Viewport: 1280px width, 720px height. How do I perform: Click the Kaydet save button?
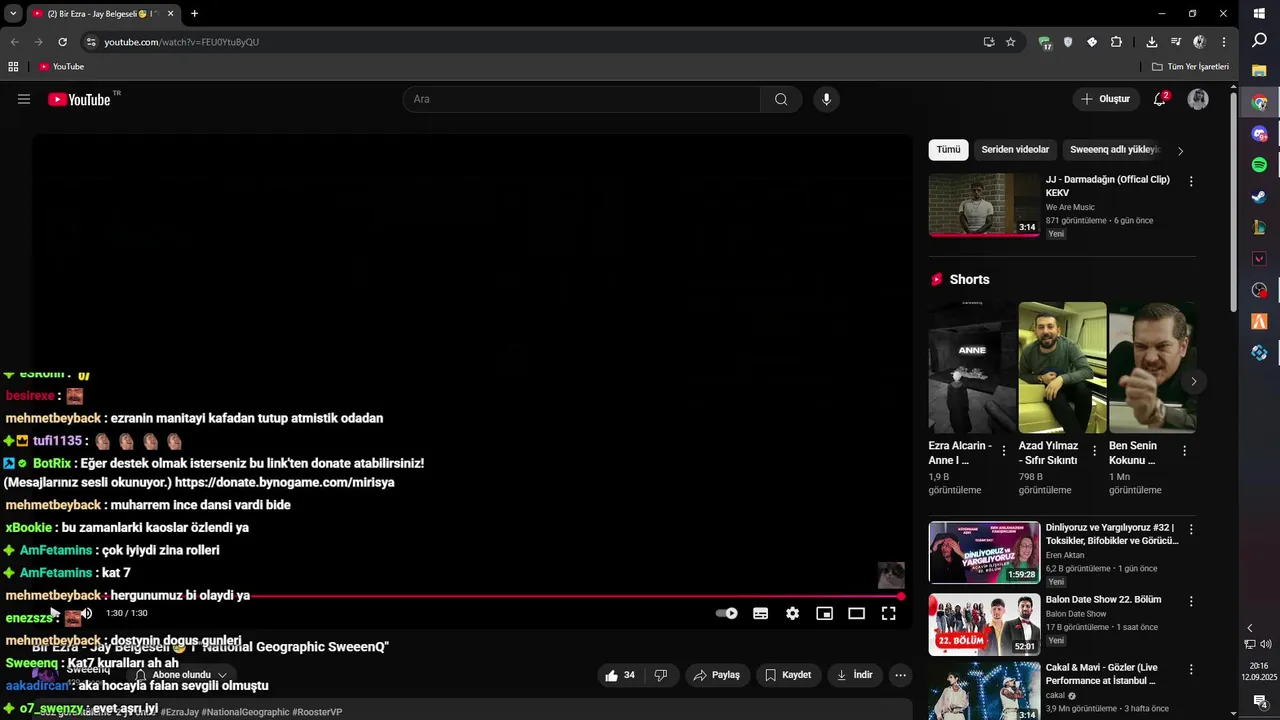point(788,675)
